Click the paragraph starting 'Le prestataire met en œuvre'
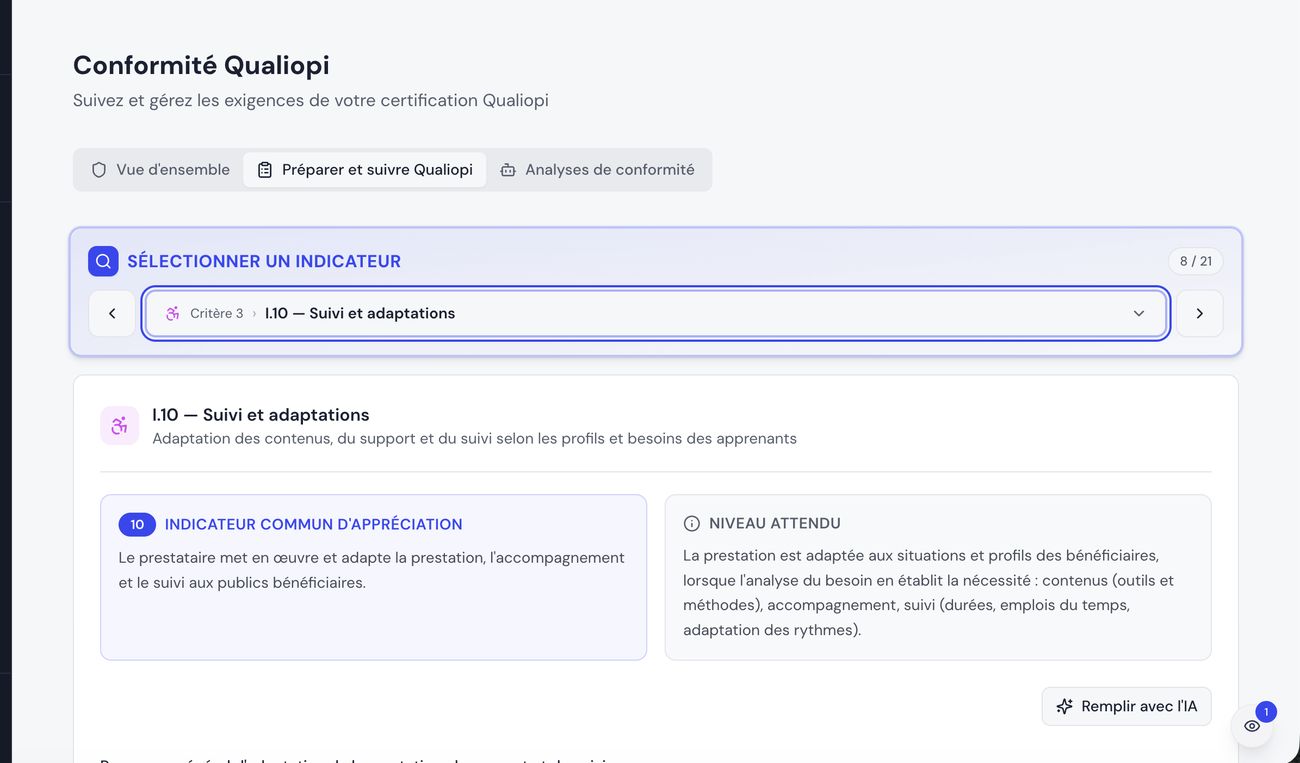Viewport: 1300px width, 763px height. coord(372,570)
